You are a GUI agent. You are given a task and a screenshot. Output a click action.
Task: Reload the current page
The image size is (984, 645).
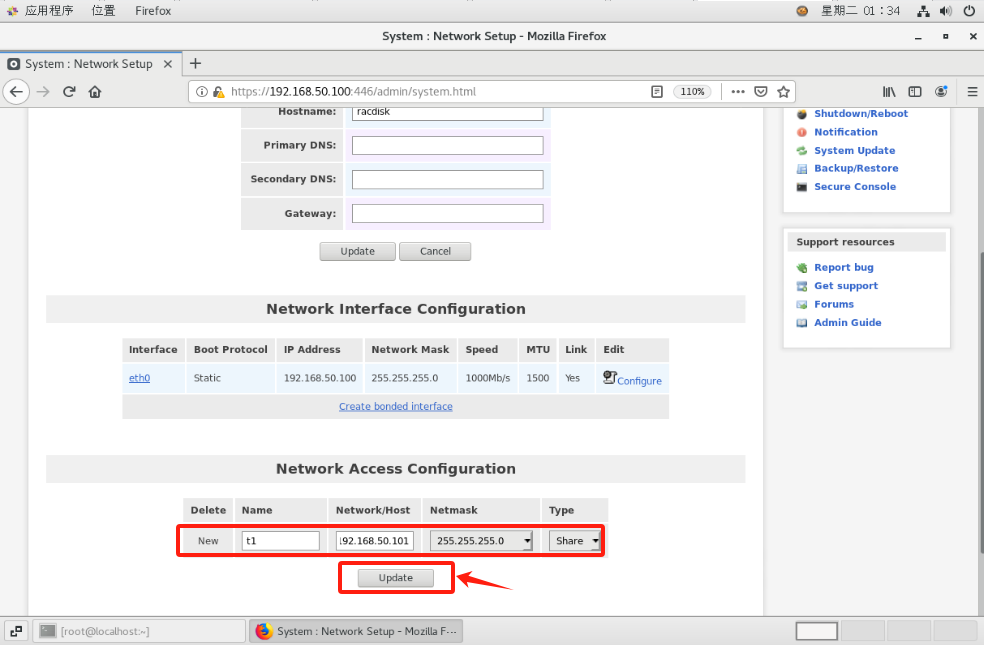point(69,92)
